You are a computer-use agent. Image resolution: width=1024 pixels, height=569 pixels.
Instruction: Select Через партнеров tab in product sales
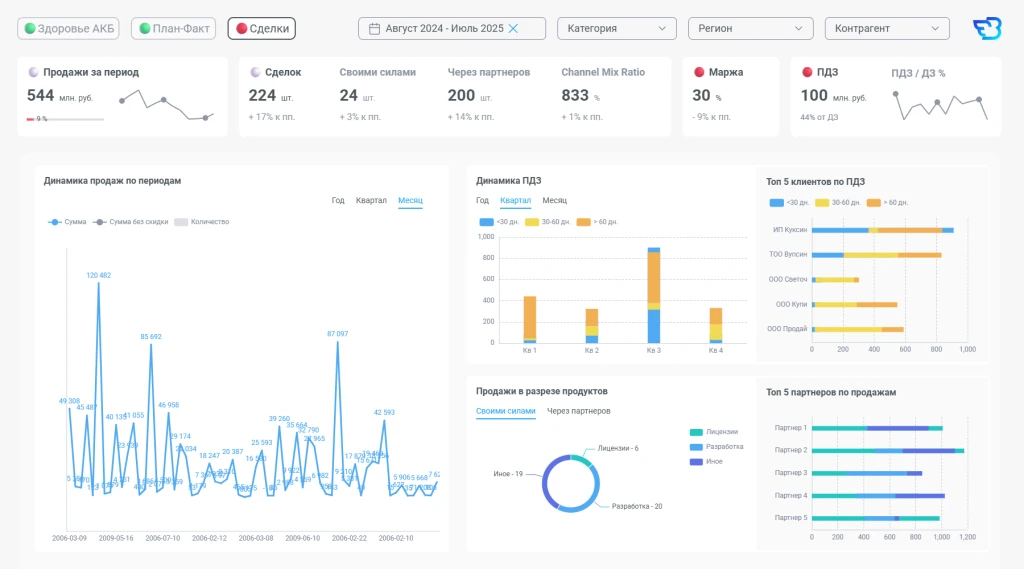[578, 411]
